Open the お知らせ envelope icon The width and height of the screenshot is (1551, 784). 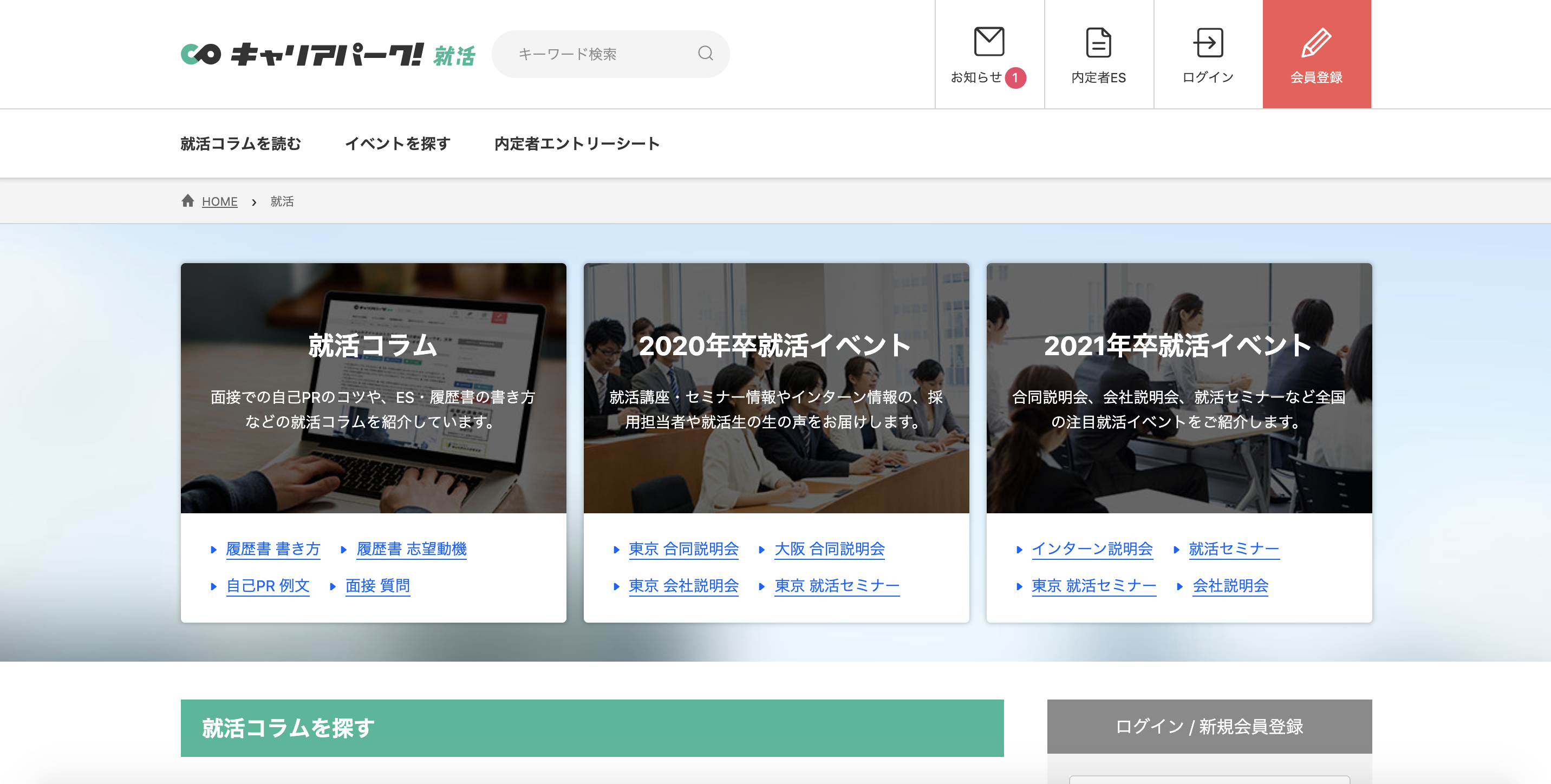point(989,42)
